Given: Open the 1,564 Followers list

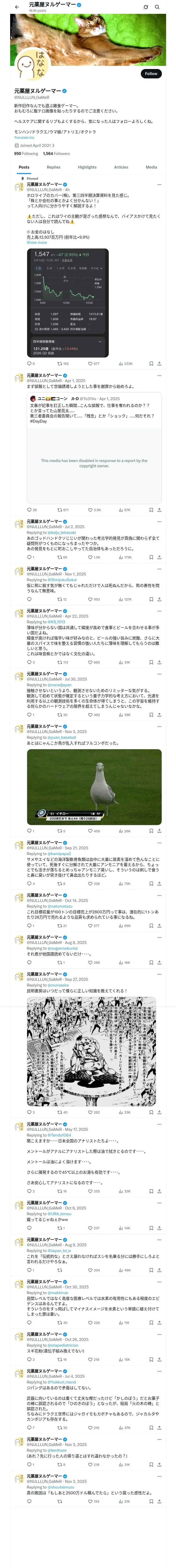Looking at the screenshot, I should [x=56, y=153].
